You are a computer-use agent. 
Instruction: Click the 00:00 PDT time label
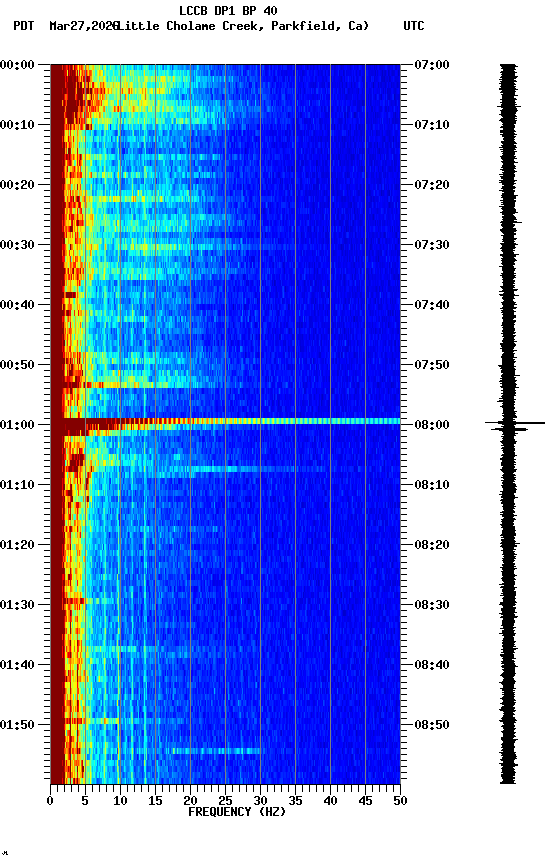[17, 65]
